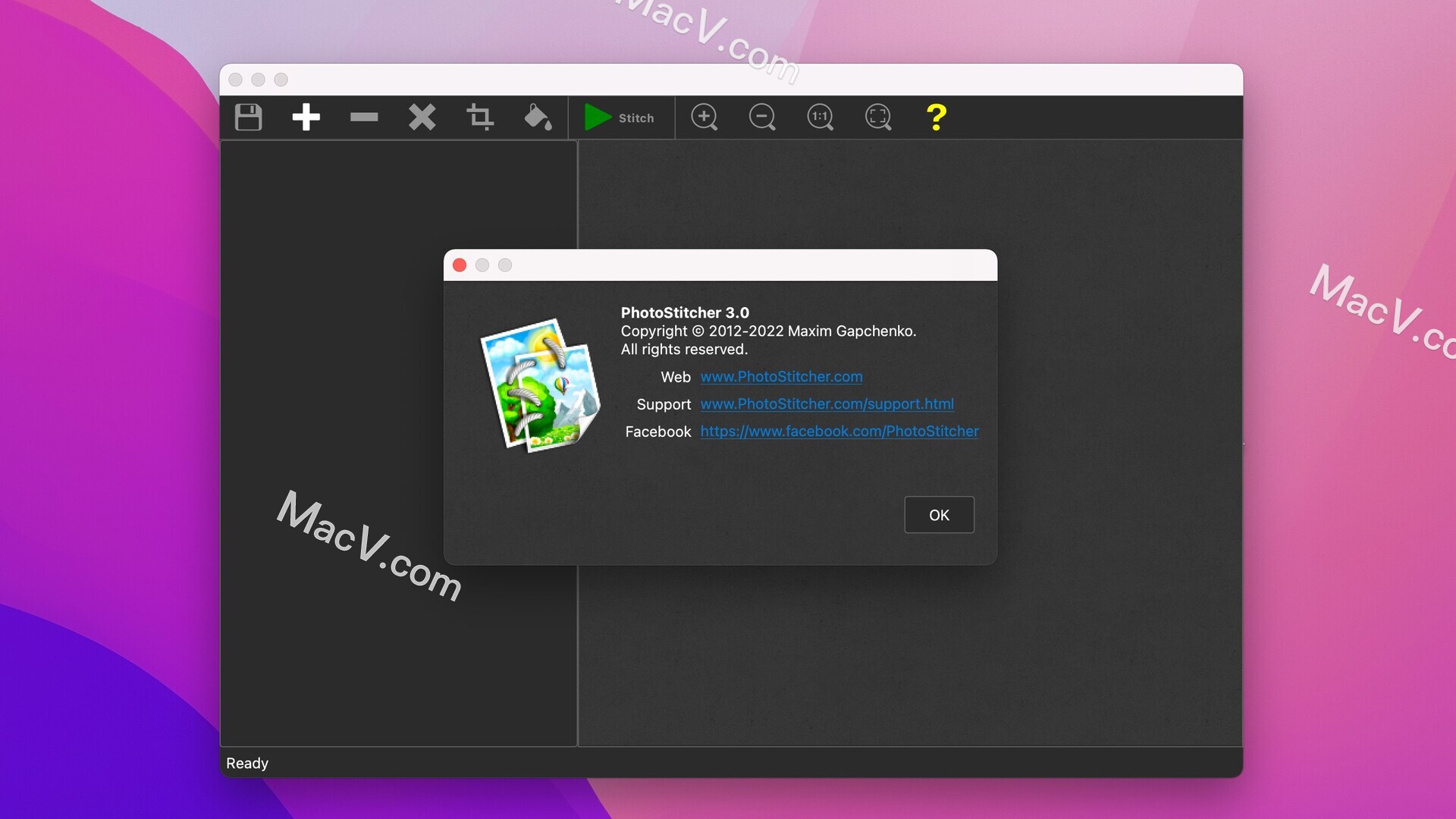Screen dimensions: 1456x819
Task: Open PhotoStitcher support page link
Action: pos(826,403)
